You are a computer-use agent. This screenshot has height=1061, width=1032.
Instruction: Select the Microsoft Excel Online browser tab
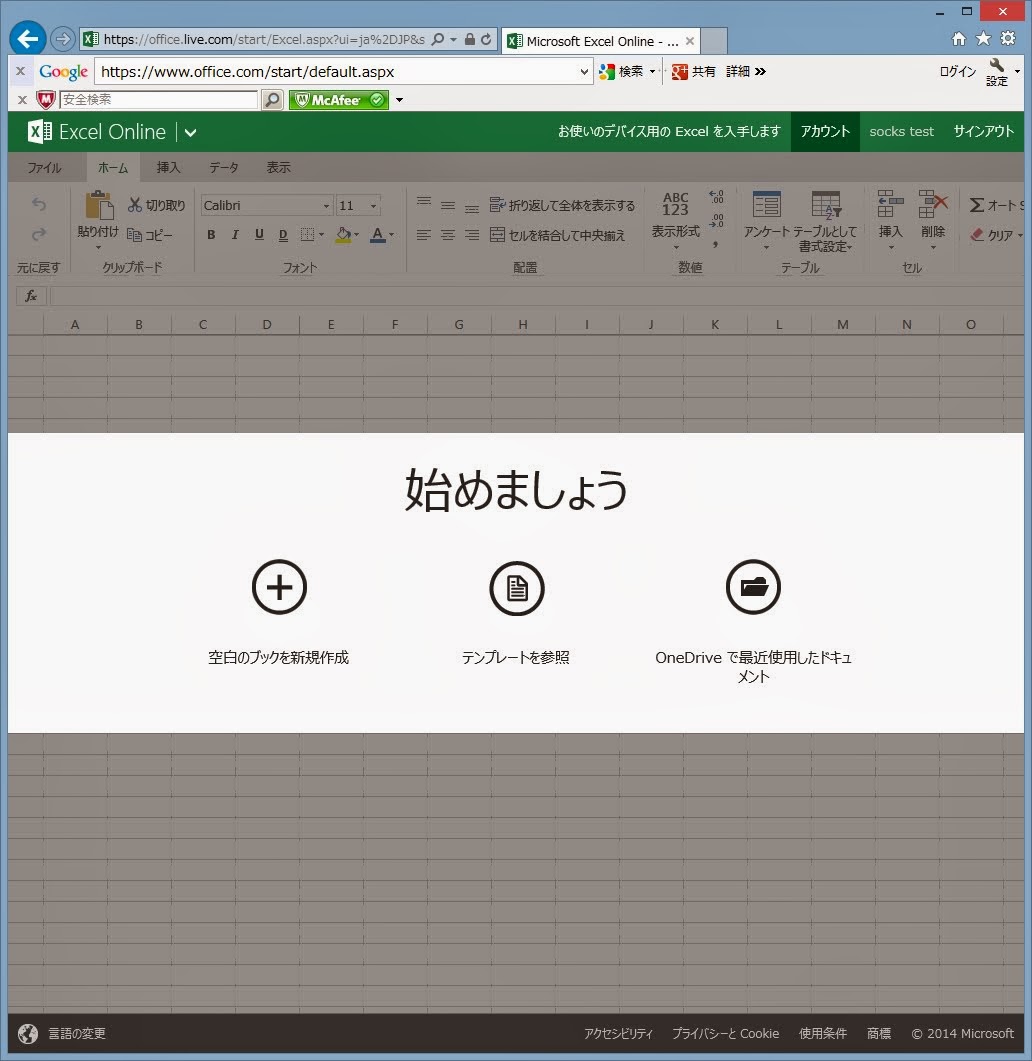tap(601, 41)
